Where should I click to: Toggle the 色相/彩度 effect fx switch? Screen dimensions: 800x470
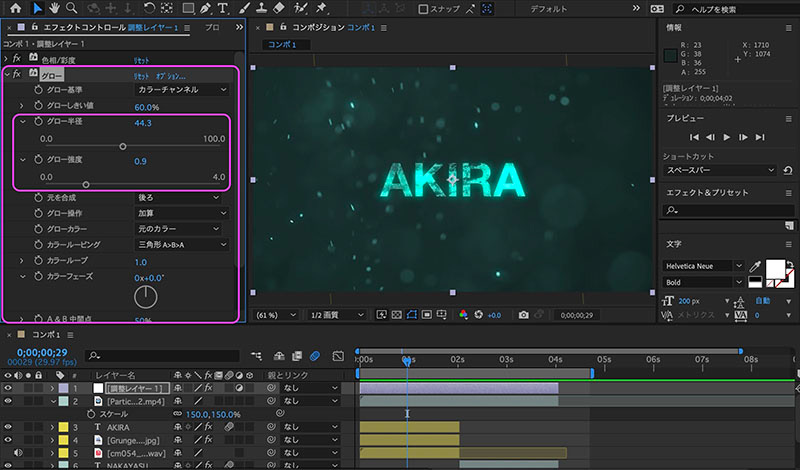(17, 59)
